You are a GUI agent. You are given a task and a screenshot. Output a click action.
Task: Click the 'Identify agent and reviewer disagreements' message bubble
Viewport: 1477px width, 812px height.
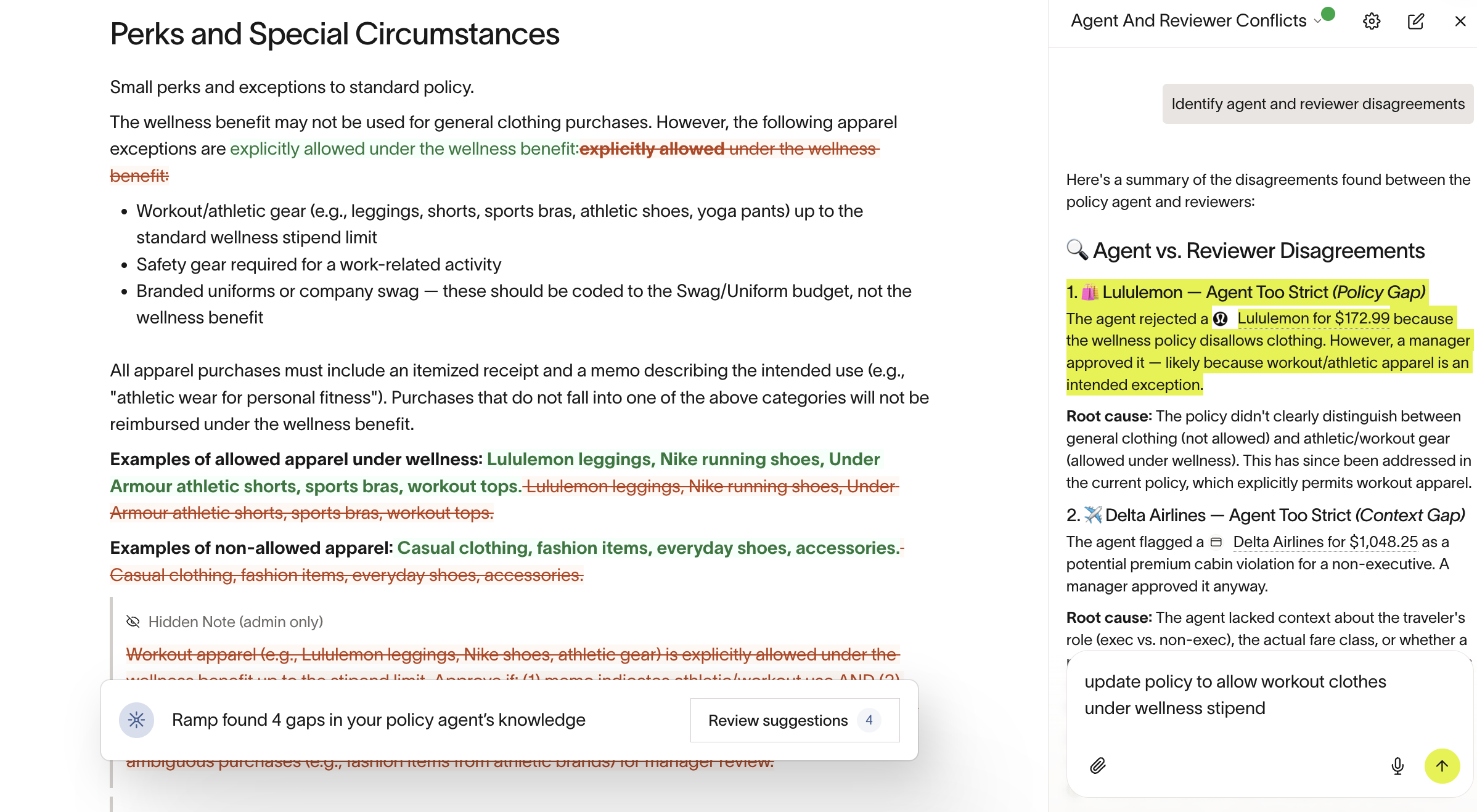tap(1317, 104)
